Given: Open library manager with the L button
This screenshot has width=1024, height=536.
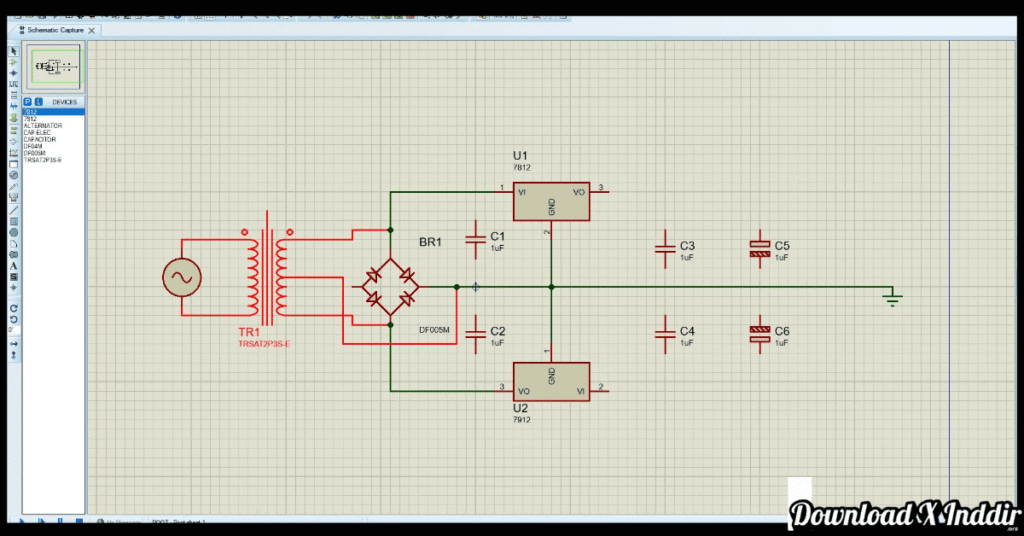Looking at the screenshot, I should (x=37, y=102).
